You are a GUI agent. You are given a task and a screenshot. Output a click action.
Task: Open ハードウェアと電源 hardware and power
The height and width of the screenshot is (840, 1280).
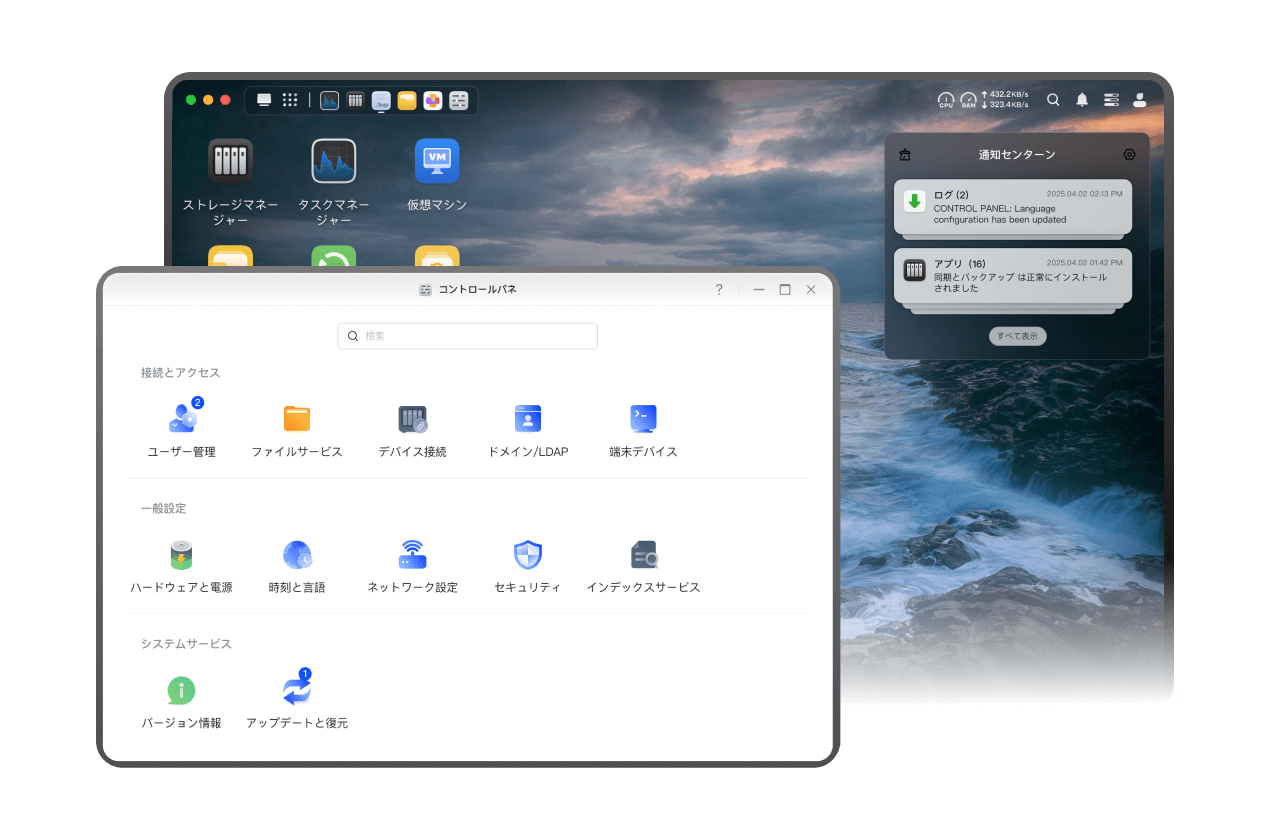pos(181,555)
